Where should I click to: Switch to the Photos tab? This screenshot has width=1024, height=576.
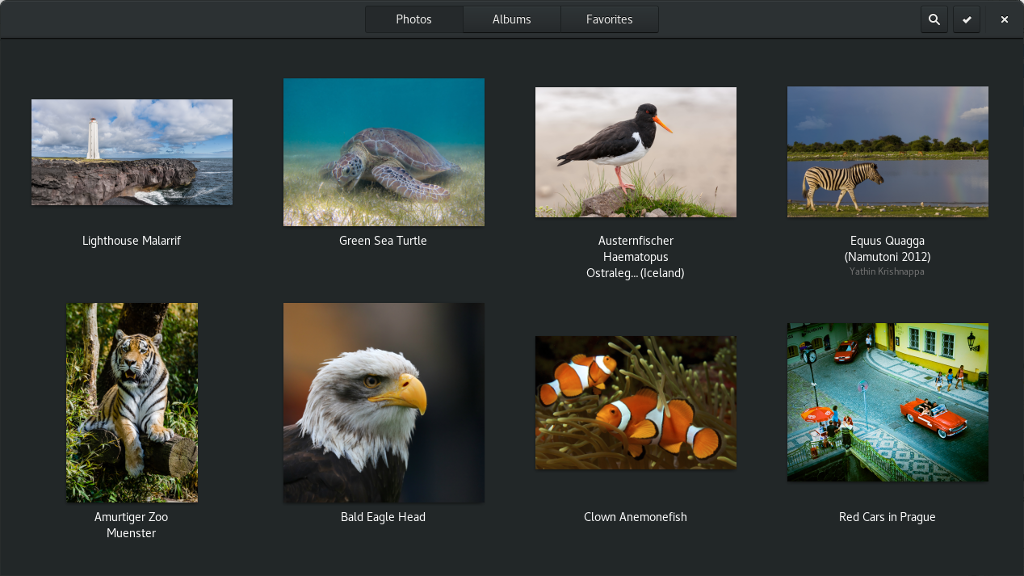(x=414, y=19)
